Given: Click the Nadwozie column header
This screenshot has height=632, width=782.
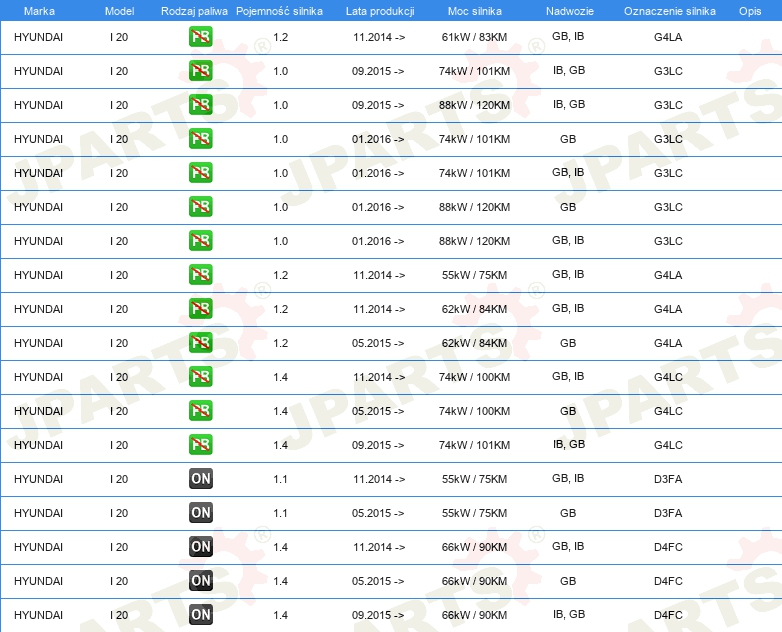Looking at the screenshot, I should pos(567,10).
